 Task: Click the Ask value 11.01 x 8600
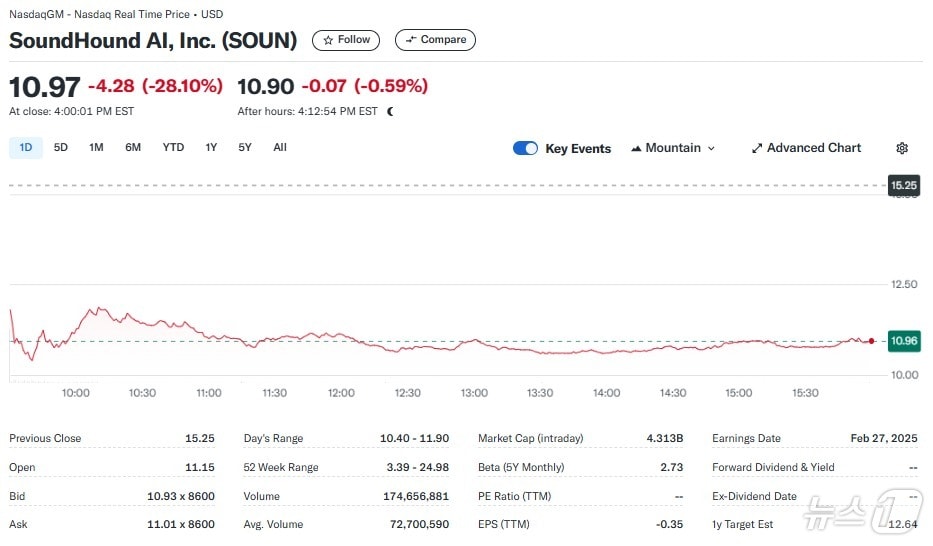click(181, 525)
